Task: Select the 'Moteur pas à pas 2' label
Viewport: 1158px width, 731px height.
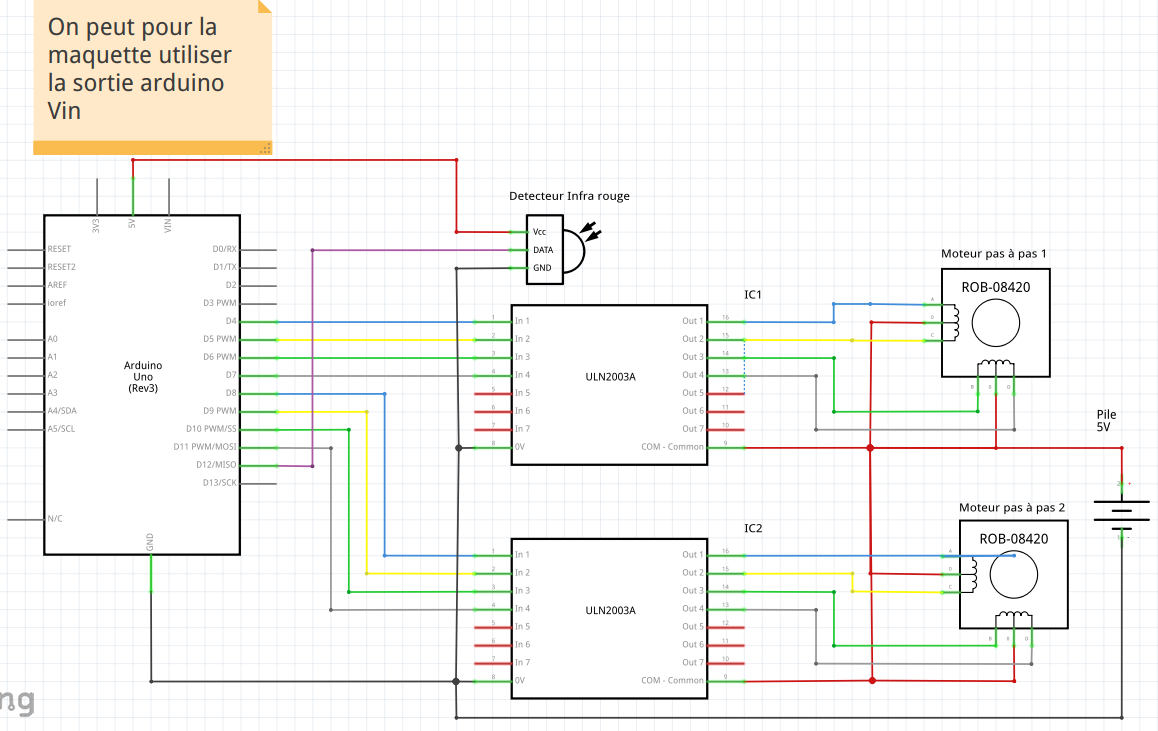Action: click(1012, 507)
